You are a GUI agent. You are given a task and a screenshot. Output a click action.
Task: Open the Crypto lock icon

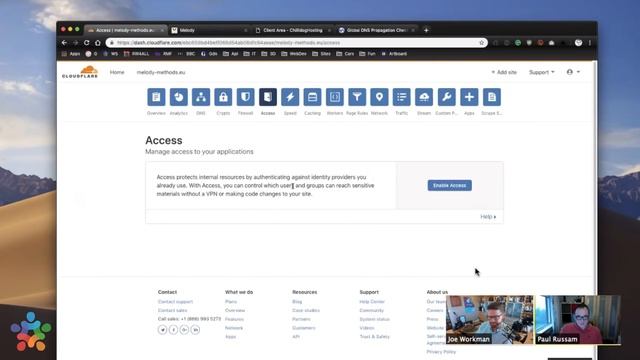[x=223, y=97]
